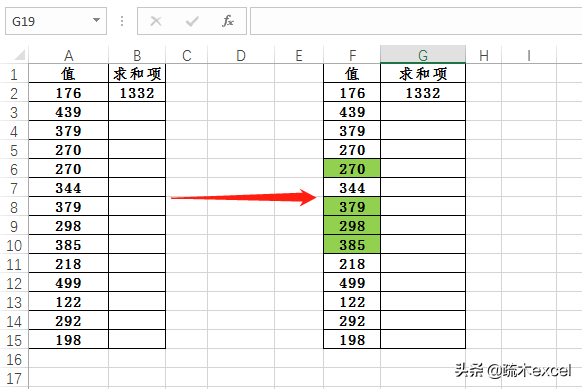Select column D header

(241, 55)
